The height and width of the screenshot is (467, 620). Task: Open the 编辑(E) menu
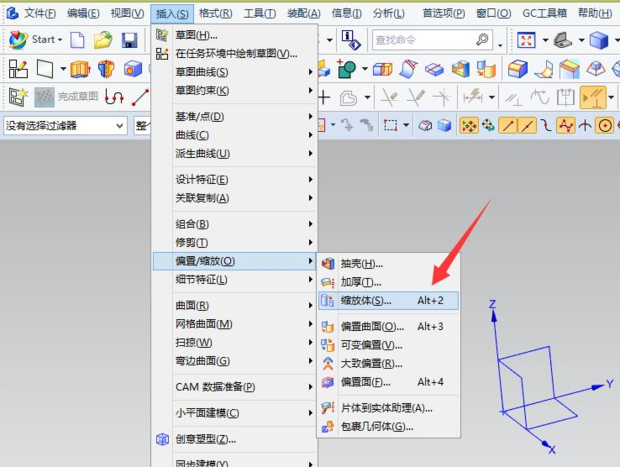(83, 14)
